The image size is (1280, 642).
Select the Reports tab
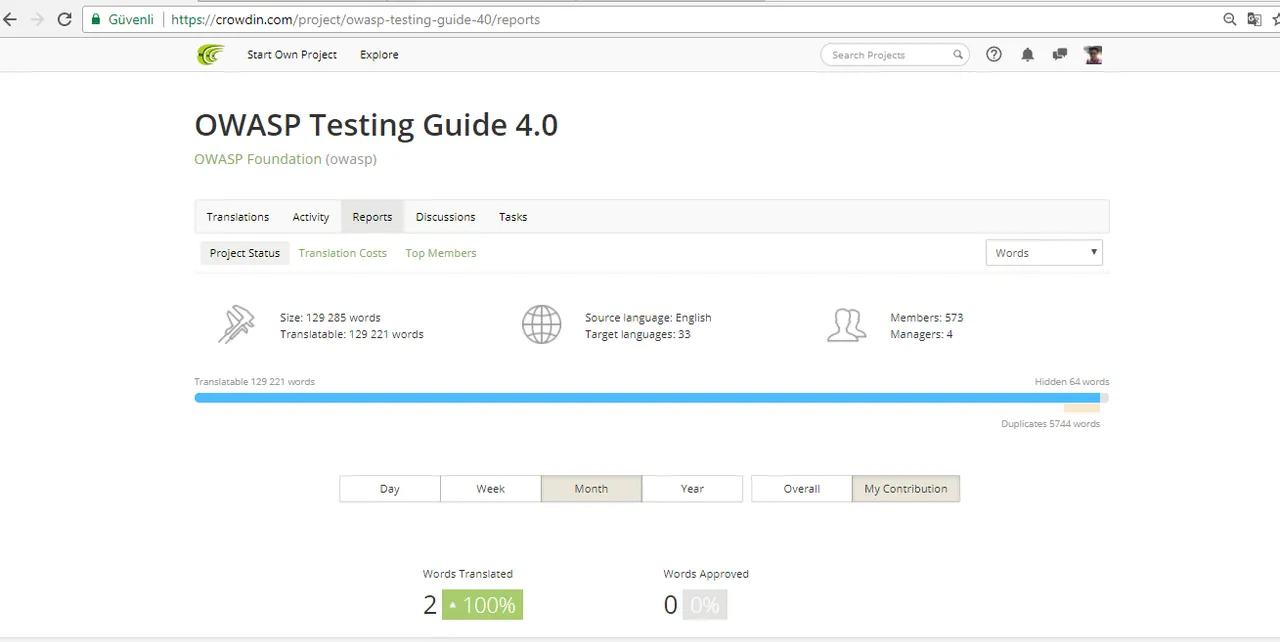tap(372, 217)
